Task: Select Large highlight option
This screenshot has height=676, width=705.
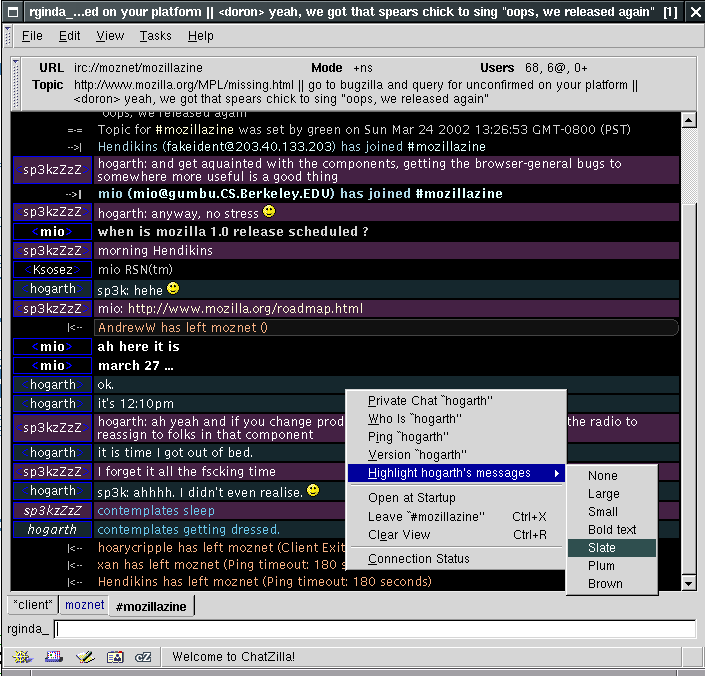Action: (612, 494)
